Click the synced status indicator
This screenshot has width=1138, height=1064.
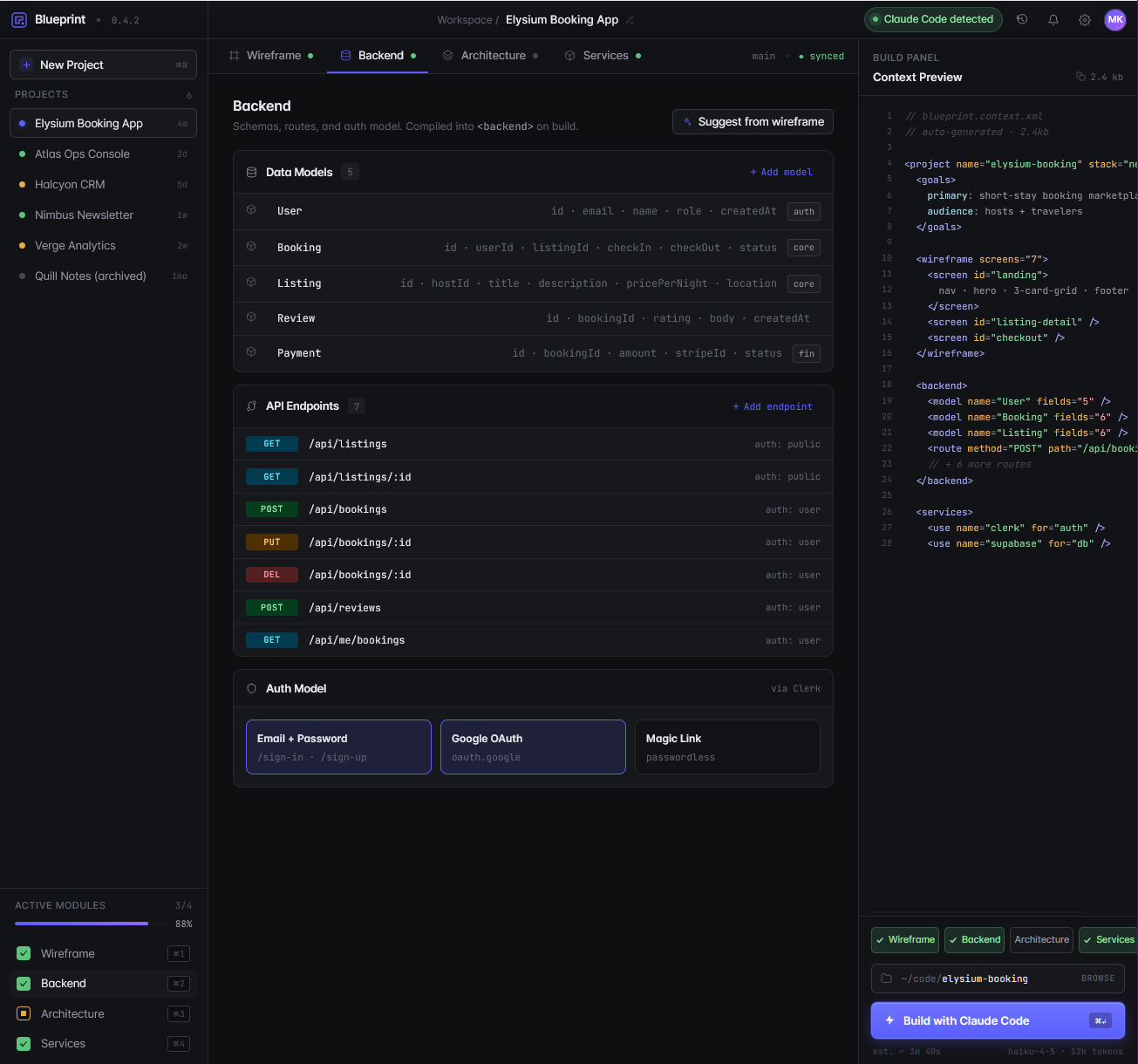coord(821,56)
